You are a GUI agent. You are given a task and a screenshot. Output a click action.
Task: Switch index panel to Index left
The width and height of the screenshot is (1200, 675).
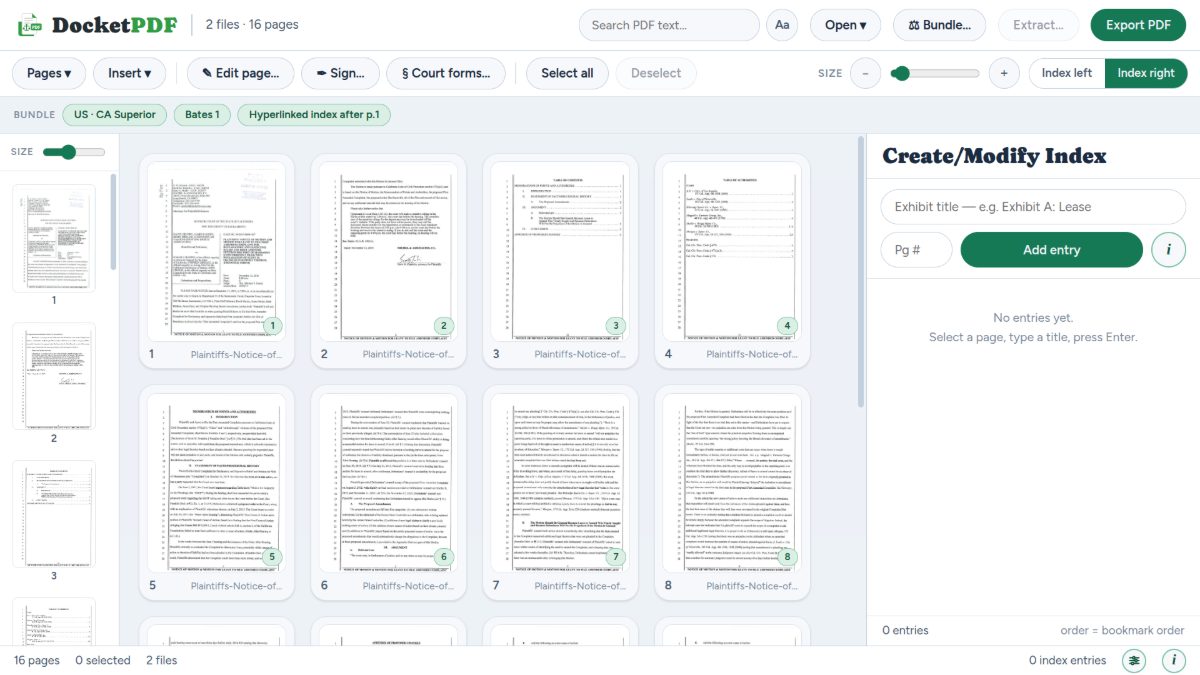click(x=1067, y=73)
